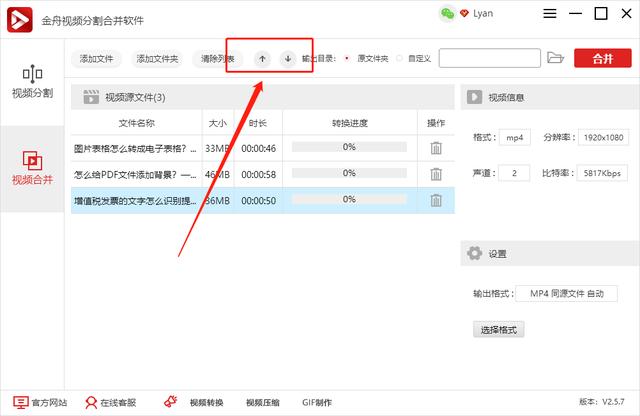Click the output directory path field

click(x=490, y=58)
